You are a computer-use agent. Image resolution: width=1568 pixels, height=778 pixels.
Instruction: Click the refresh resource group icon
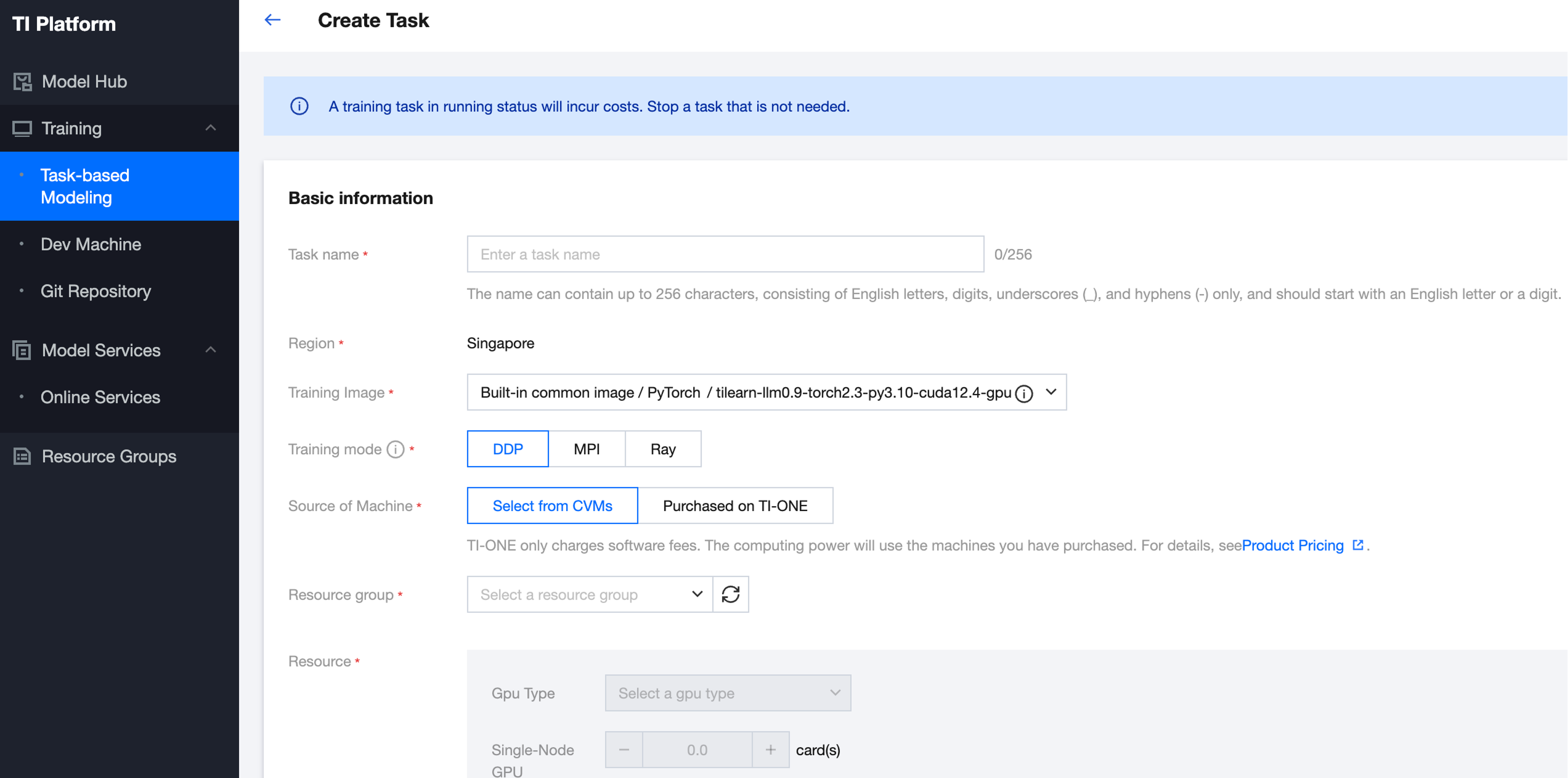tap(731, 594)
